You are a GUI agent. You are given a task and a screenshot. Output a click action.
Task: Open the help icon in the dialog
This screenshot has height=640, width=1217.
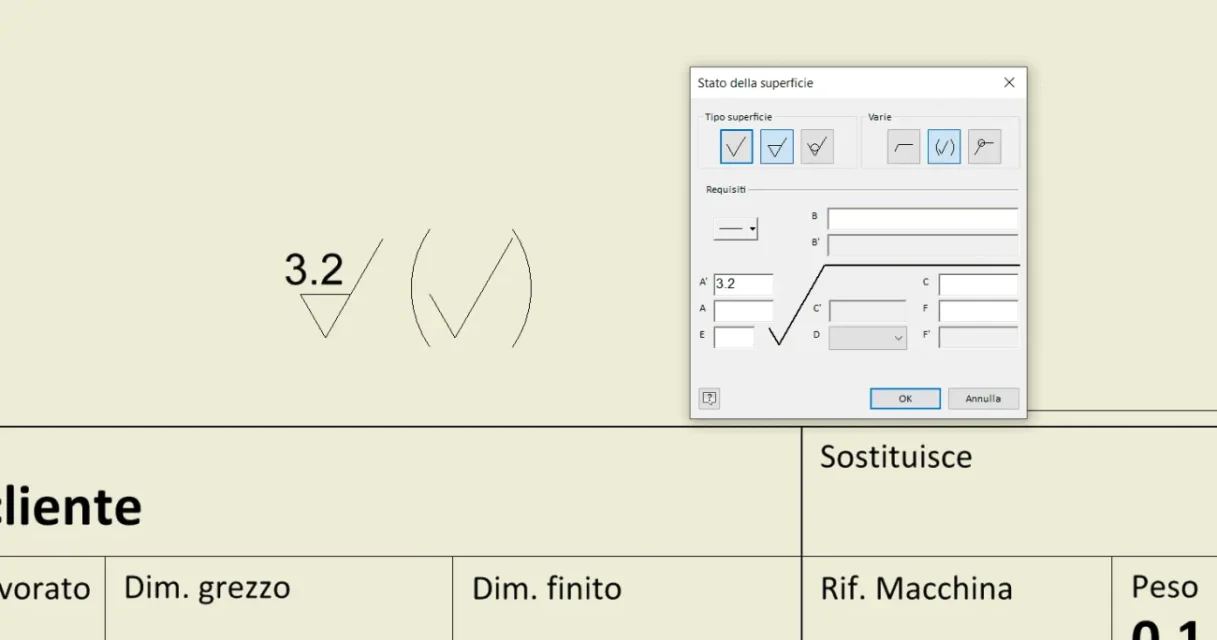point(709,398)
